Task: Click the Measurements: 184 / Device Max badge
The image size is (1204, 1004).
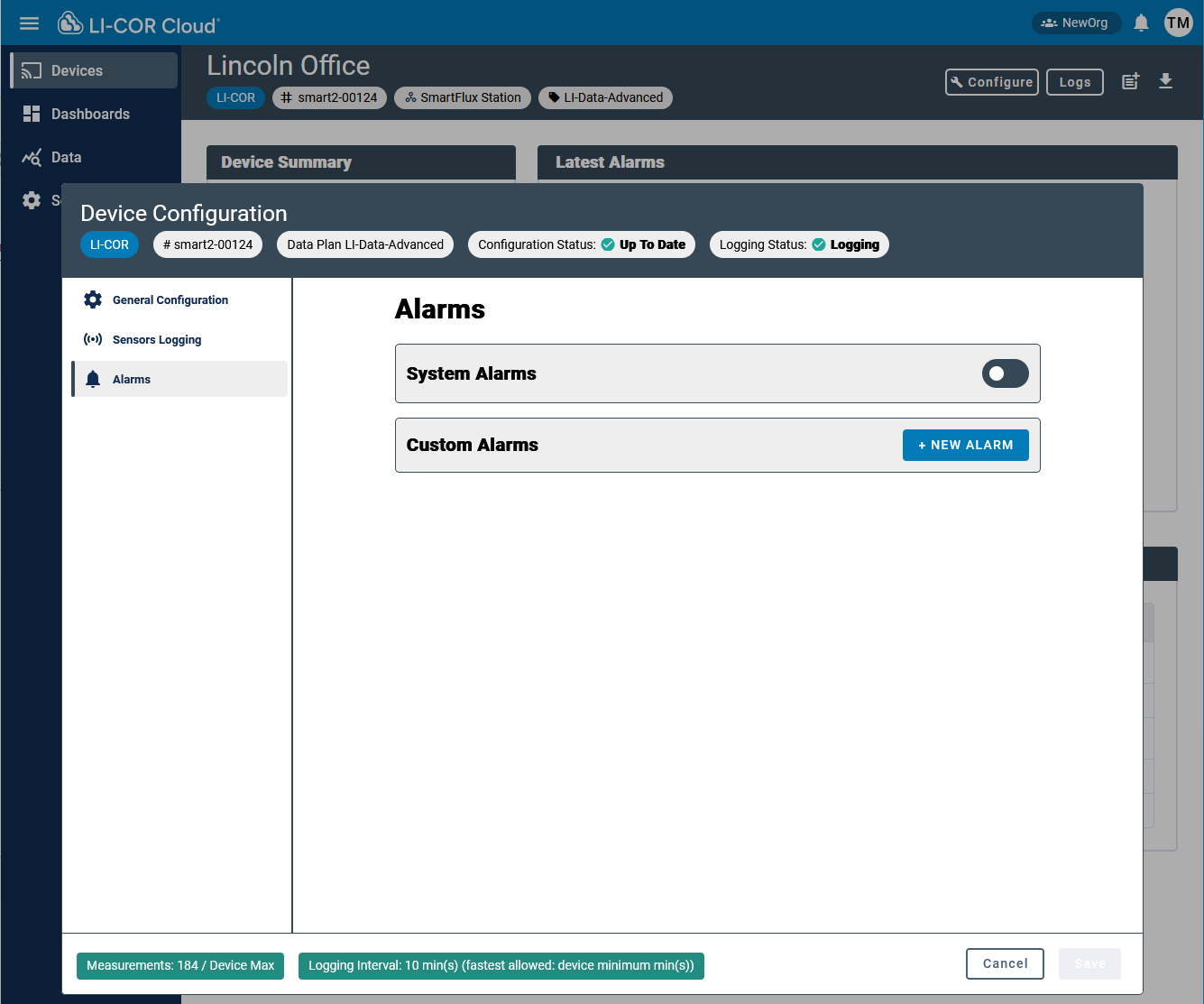Action: click(x=180, y=965)
